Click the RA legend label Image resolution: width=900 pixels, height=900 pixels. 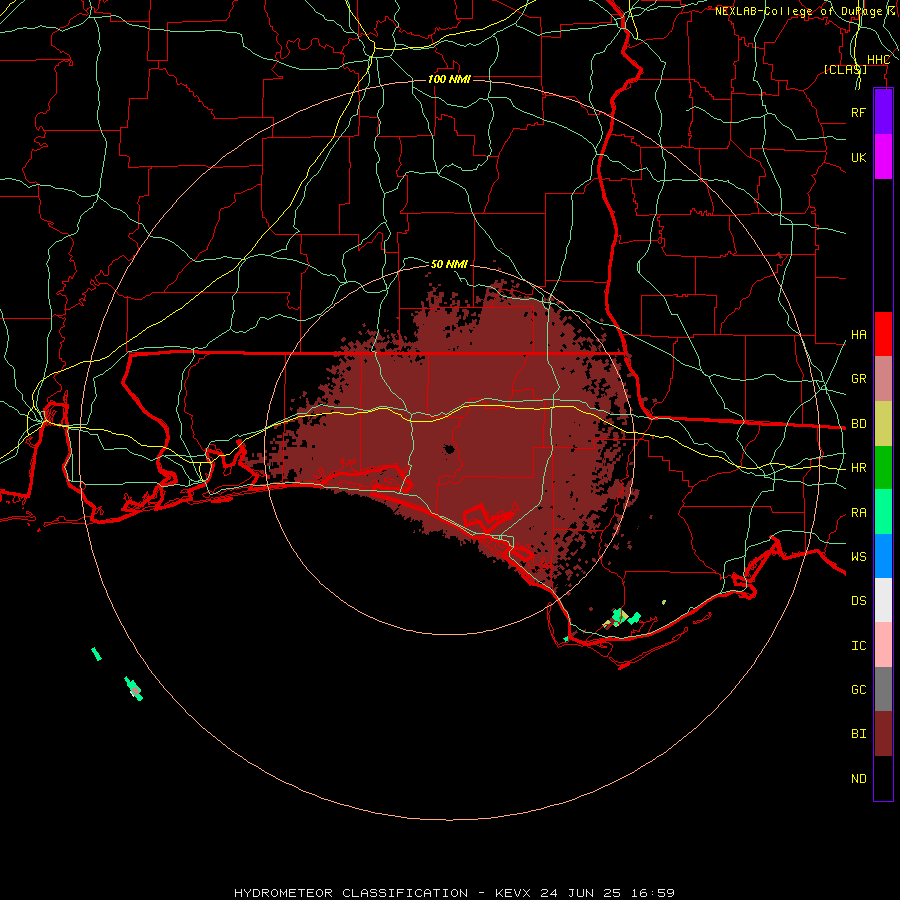(x=858, y=513)
